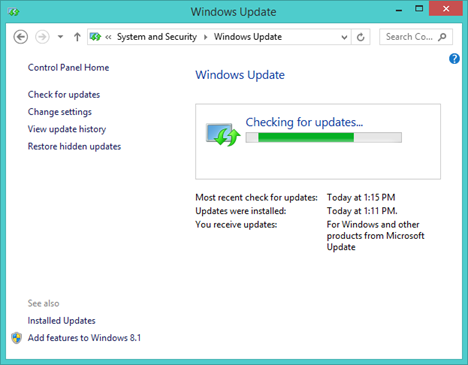
Task: Open Control Panel Home
Action: [x=68, y=68]
